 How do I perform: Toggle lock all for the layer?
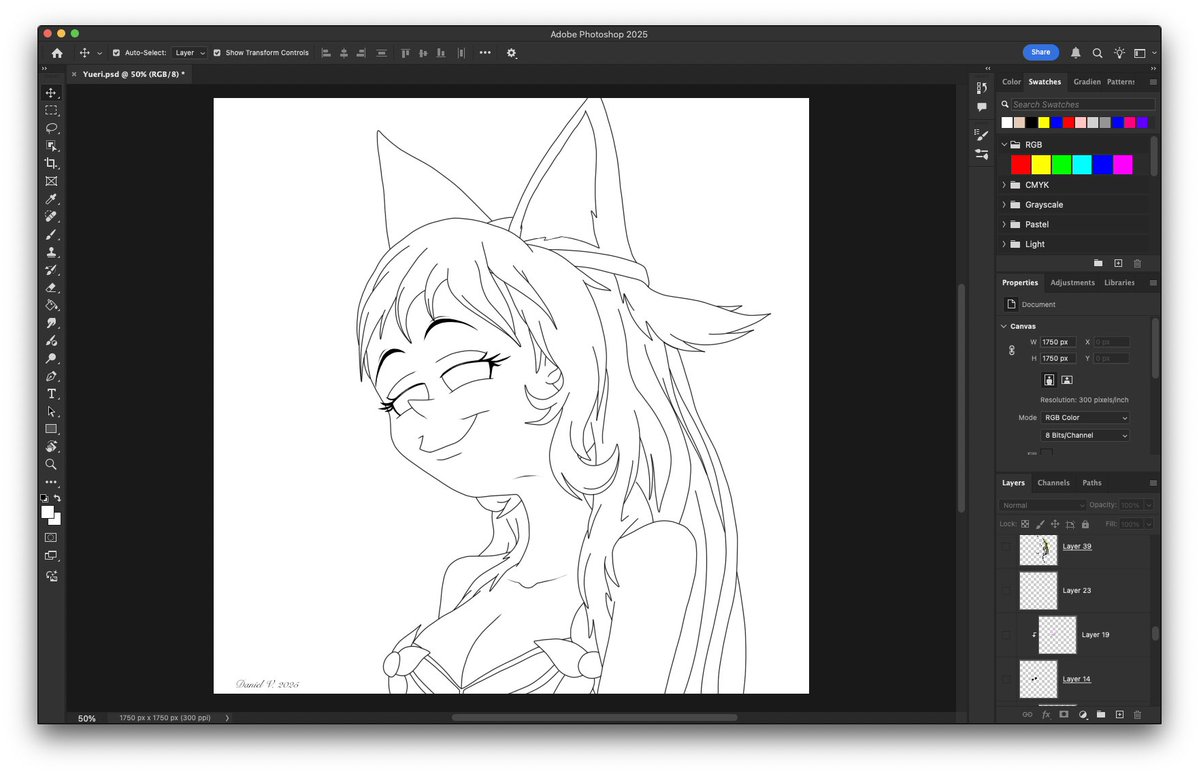(x=1085, y=524)
